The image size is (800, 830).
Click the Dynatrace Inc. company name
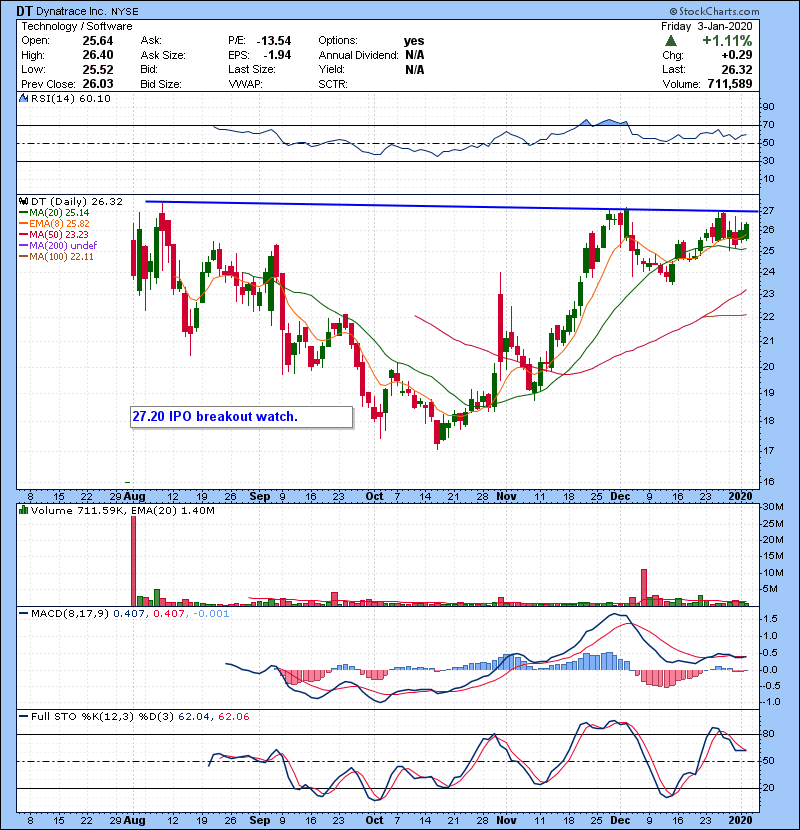click(71, 11)
